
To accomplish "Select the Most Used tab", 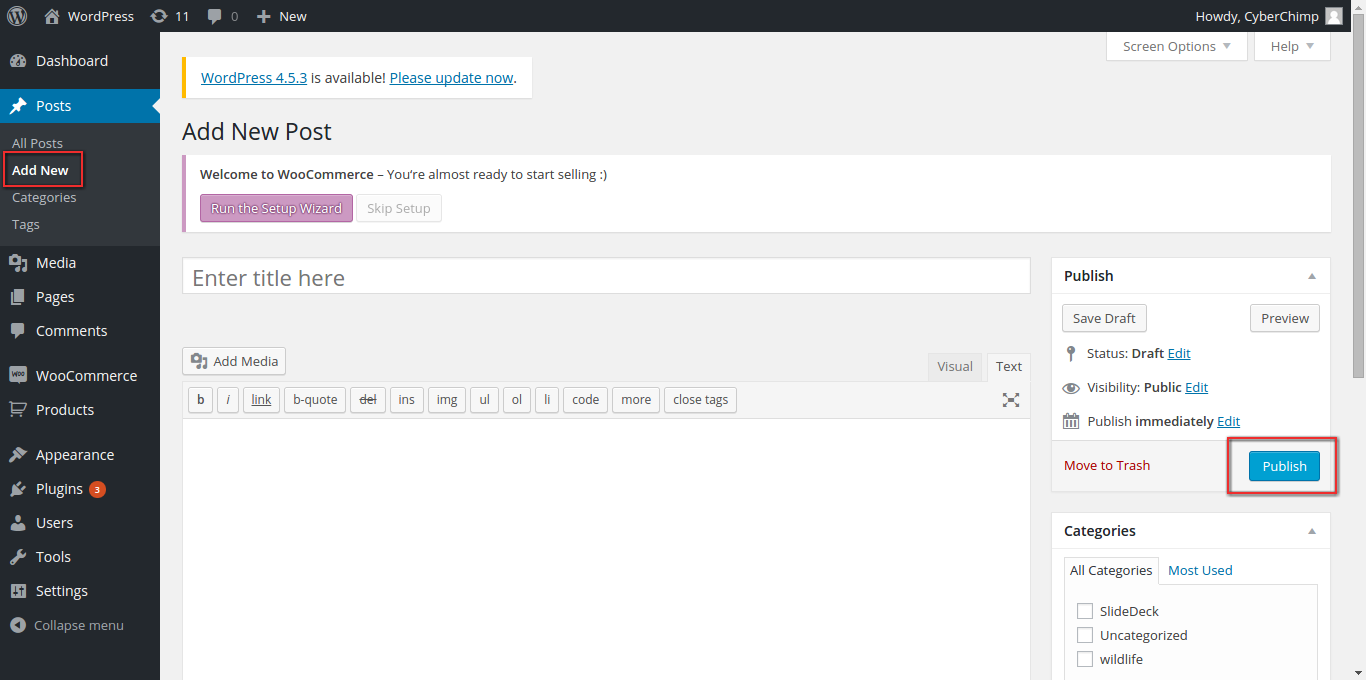I will (1200, 570).
